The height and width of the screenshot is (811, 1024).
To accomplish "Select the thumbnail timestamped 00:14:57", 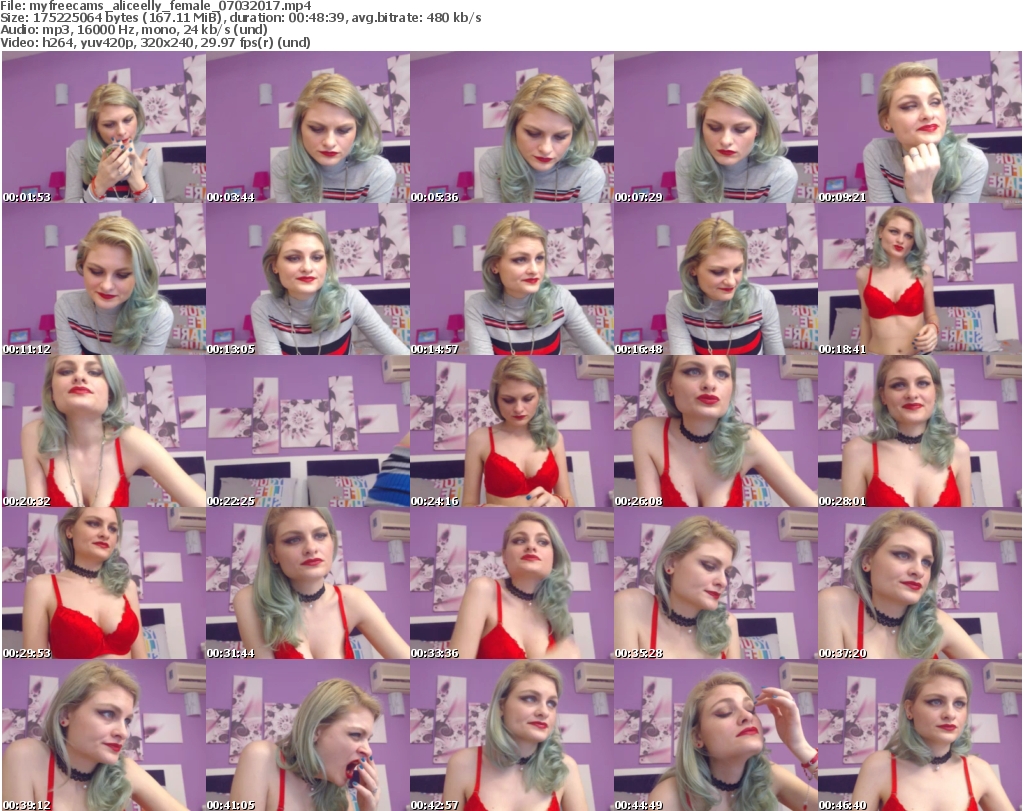I will coord(511,279).
